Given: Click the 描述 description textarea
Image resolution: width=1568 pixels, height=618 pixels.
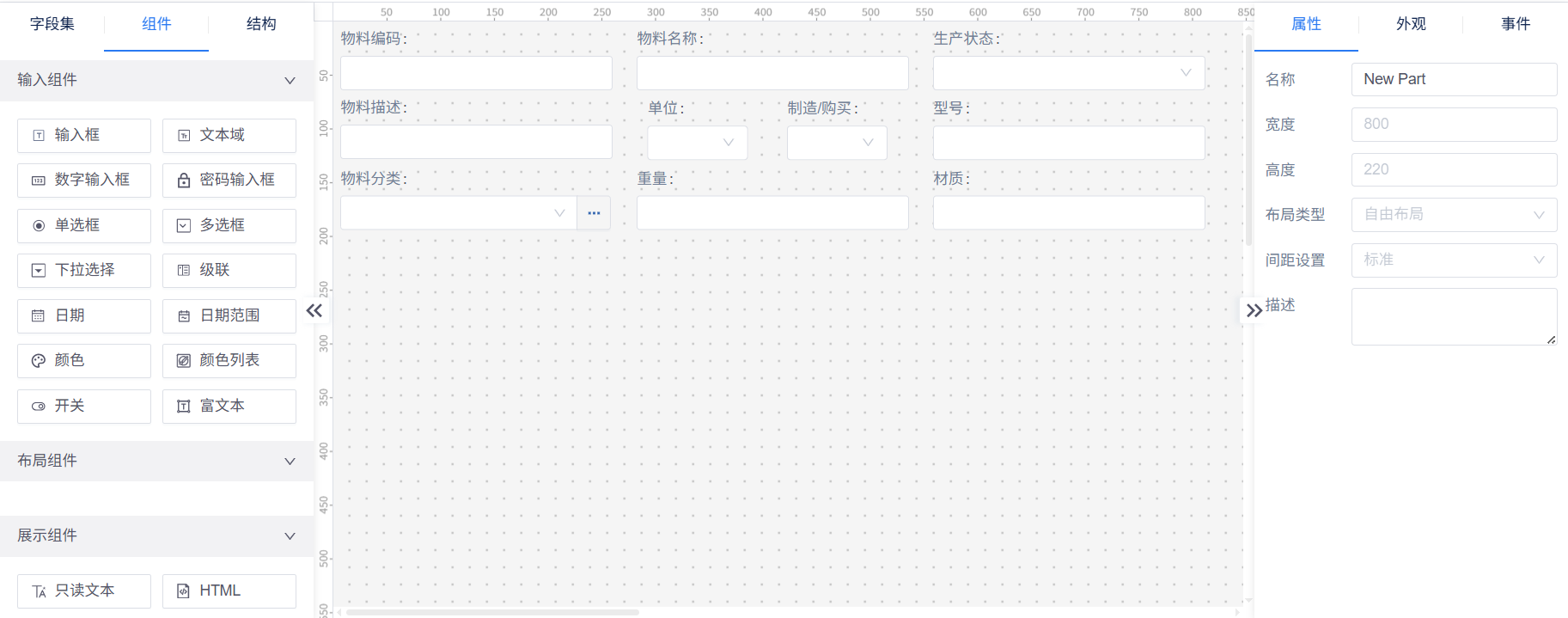Looking at the screenshot, I should coord(1454,317).
